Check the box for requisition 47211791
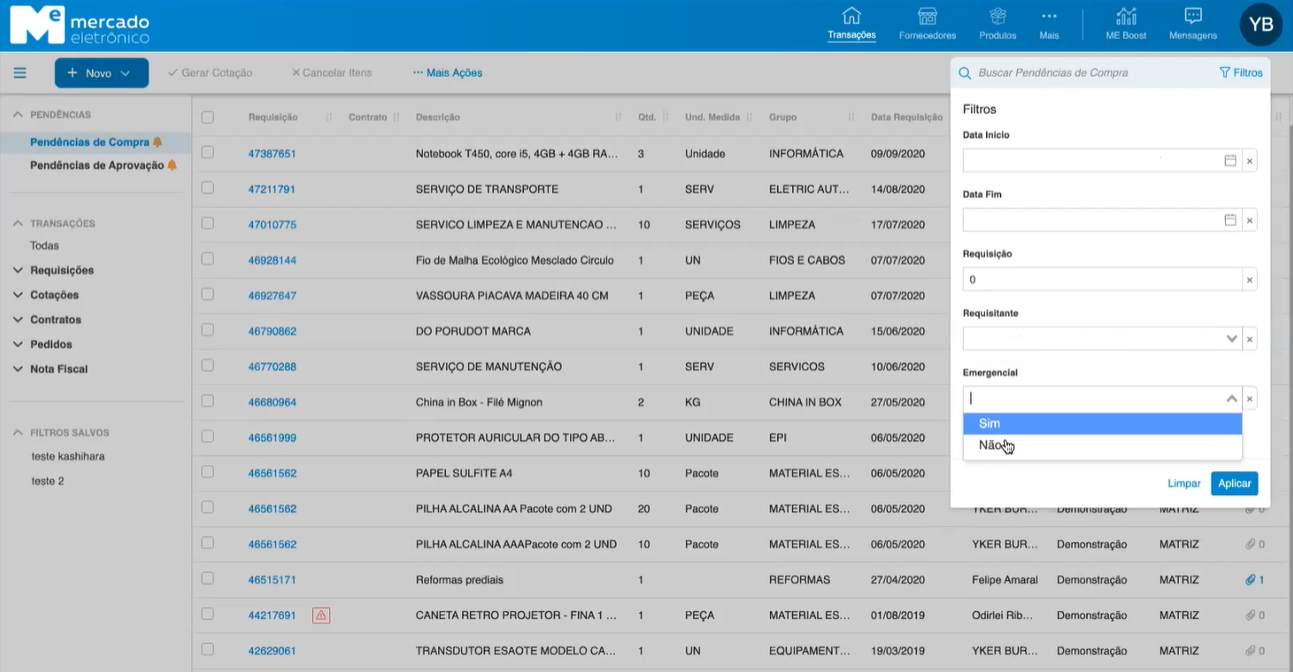Screen dimensions: 1293x672 click(207, 188)
